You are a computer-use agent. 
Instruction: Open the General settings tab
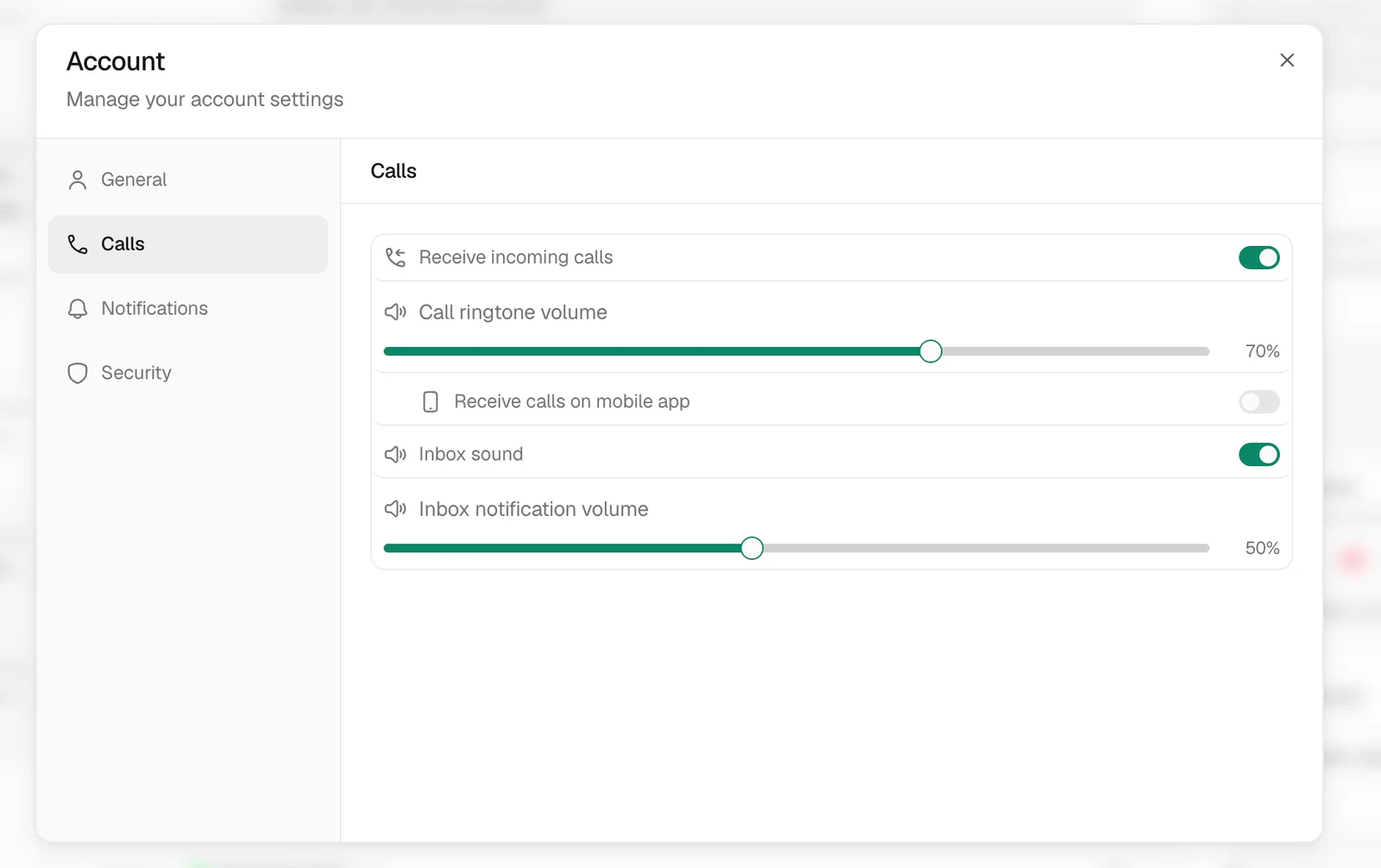188,179
